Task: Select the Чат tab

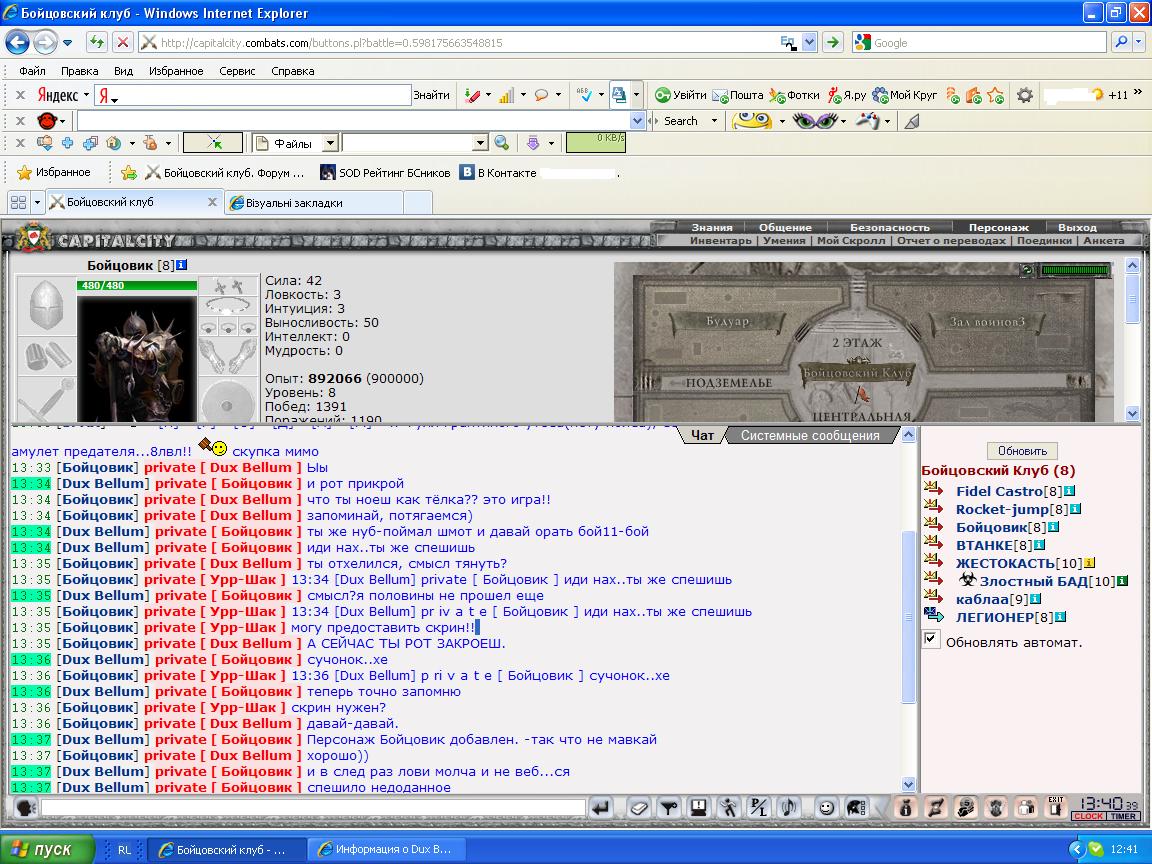Action: [702, 435]
